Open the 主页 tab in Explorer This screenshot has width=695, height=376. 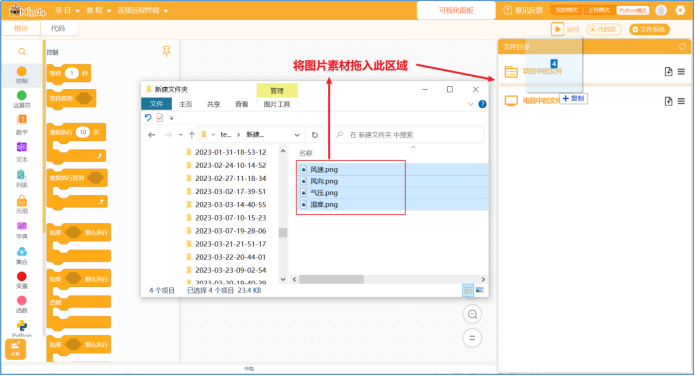(186, 104)
